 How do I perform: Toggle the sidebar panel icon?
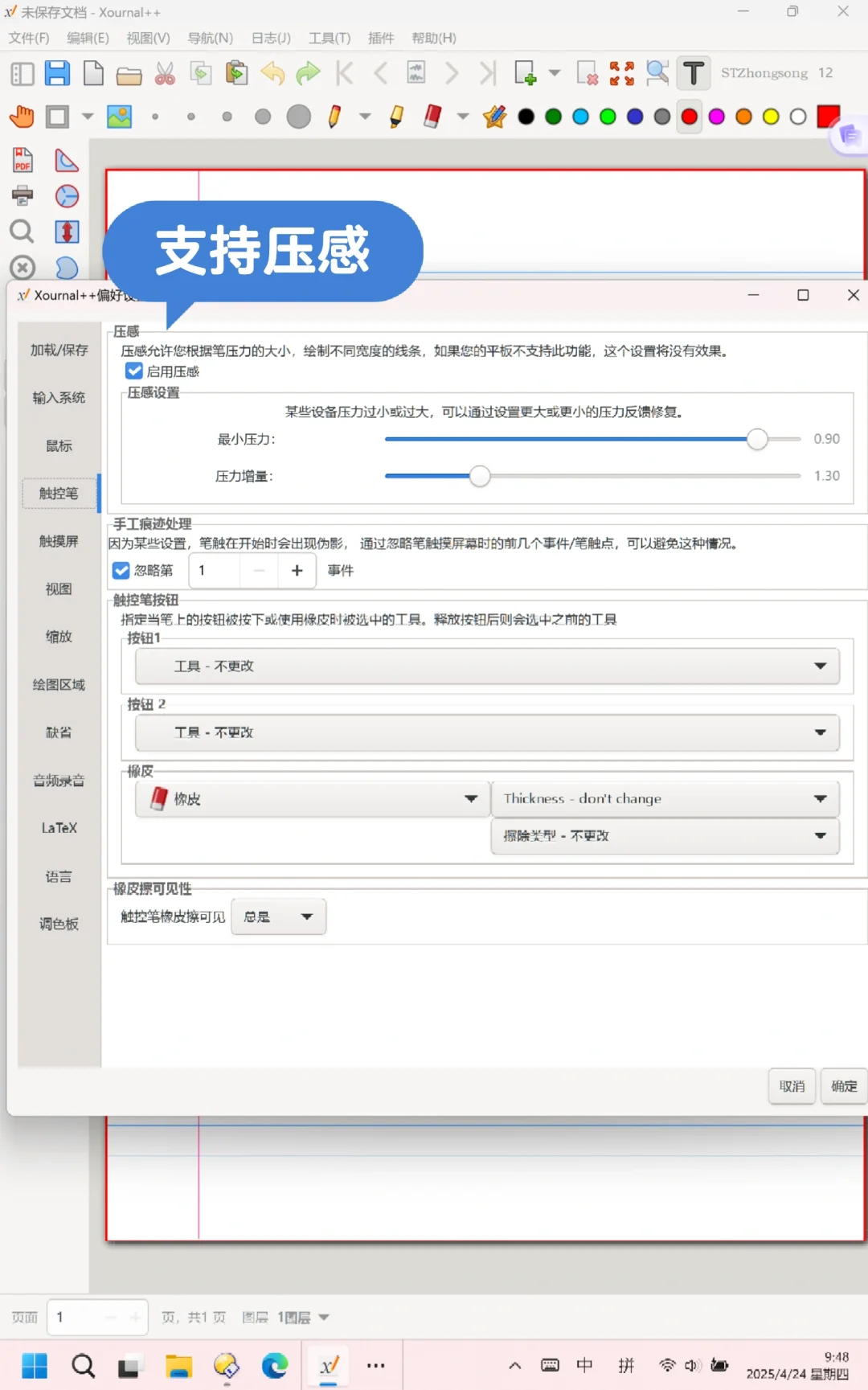point(22,73)
